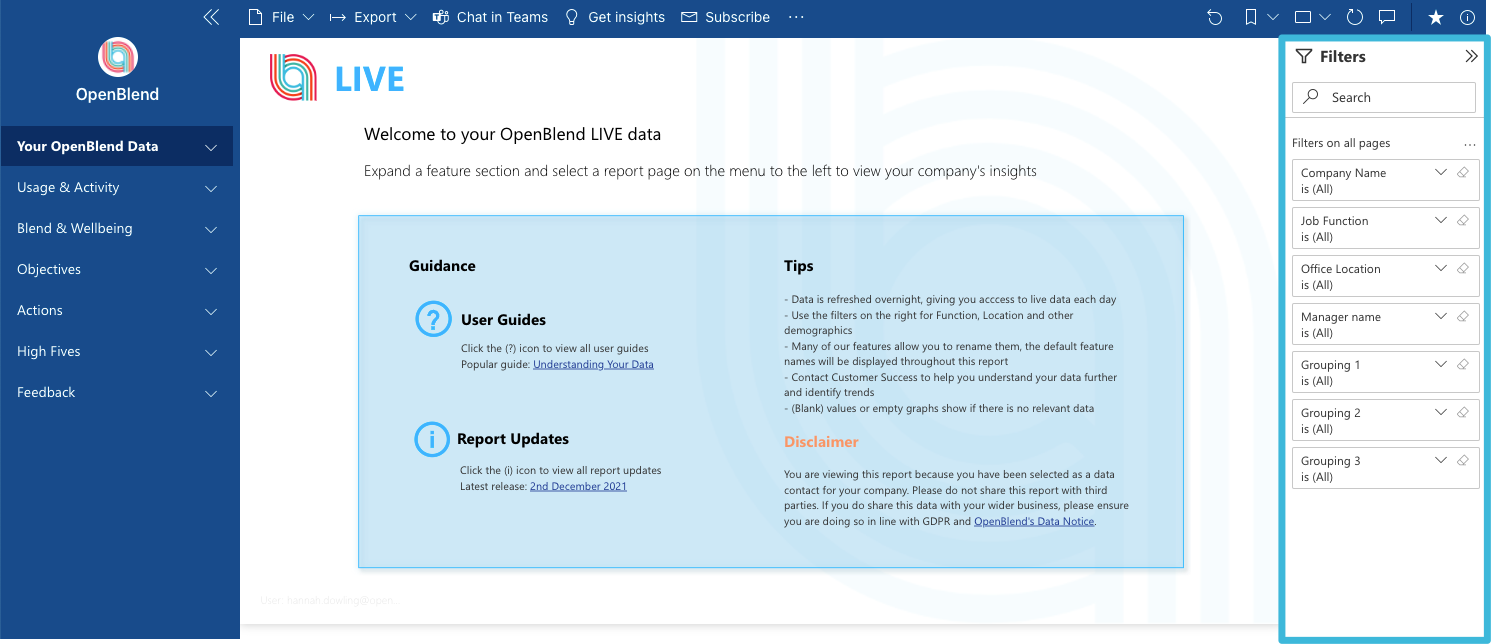1491x644 pixels.
Task: Open Understanding Your Data link
Action: [593, 364]
